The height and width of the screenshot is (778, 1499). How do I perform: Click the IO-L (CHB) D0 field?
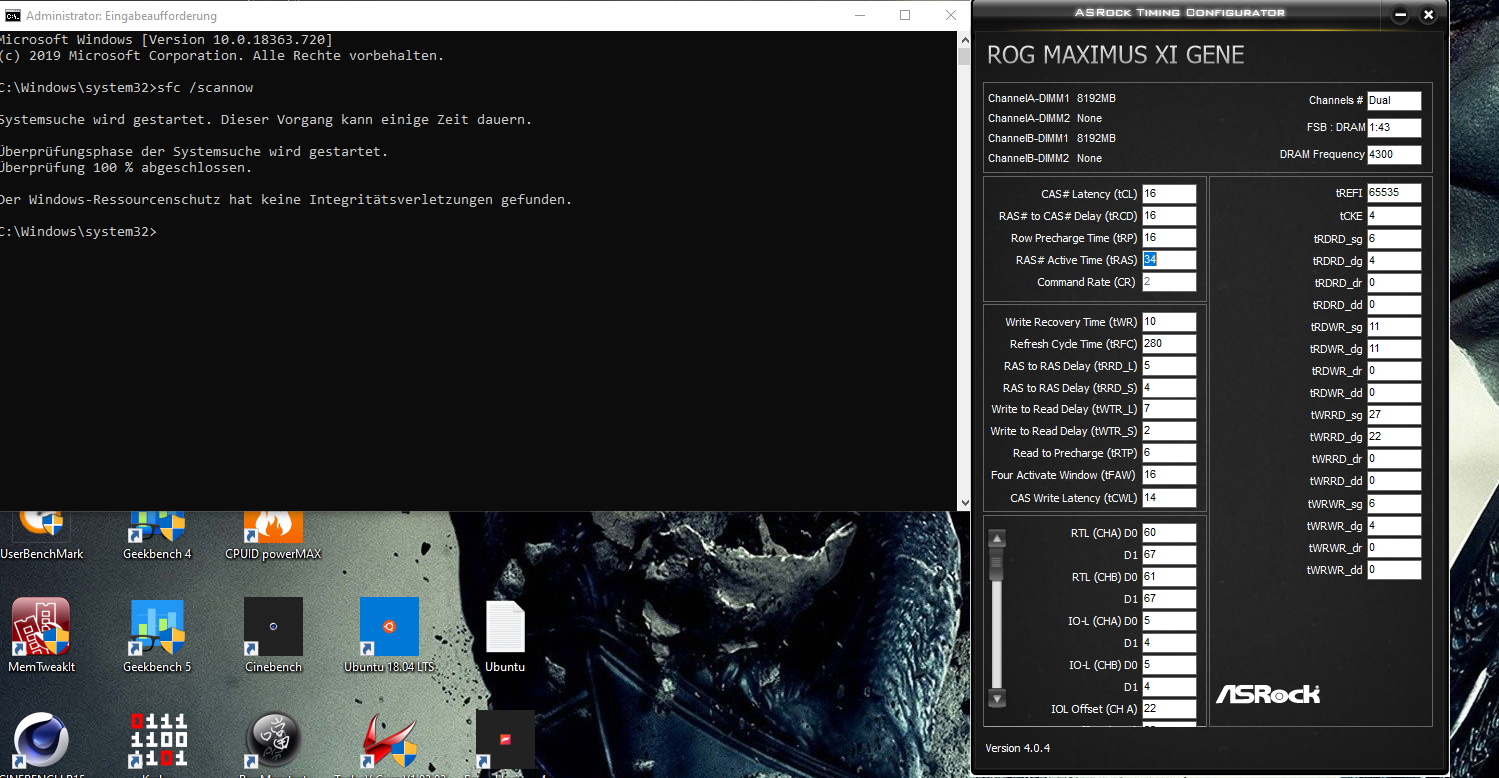point(1169,665)
